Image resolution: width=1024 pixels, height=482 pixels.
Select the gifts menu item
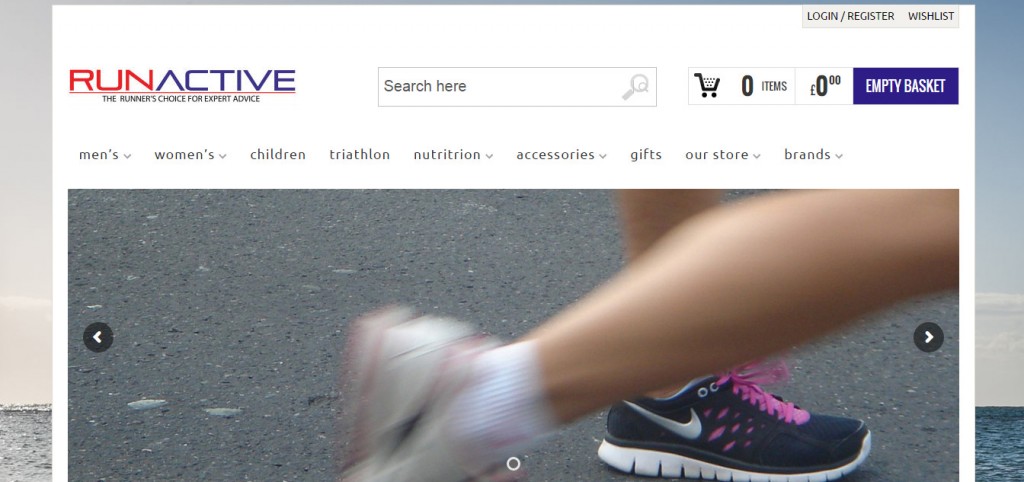[646, 155]
